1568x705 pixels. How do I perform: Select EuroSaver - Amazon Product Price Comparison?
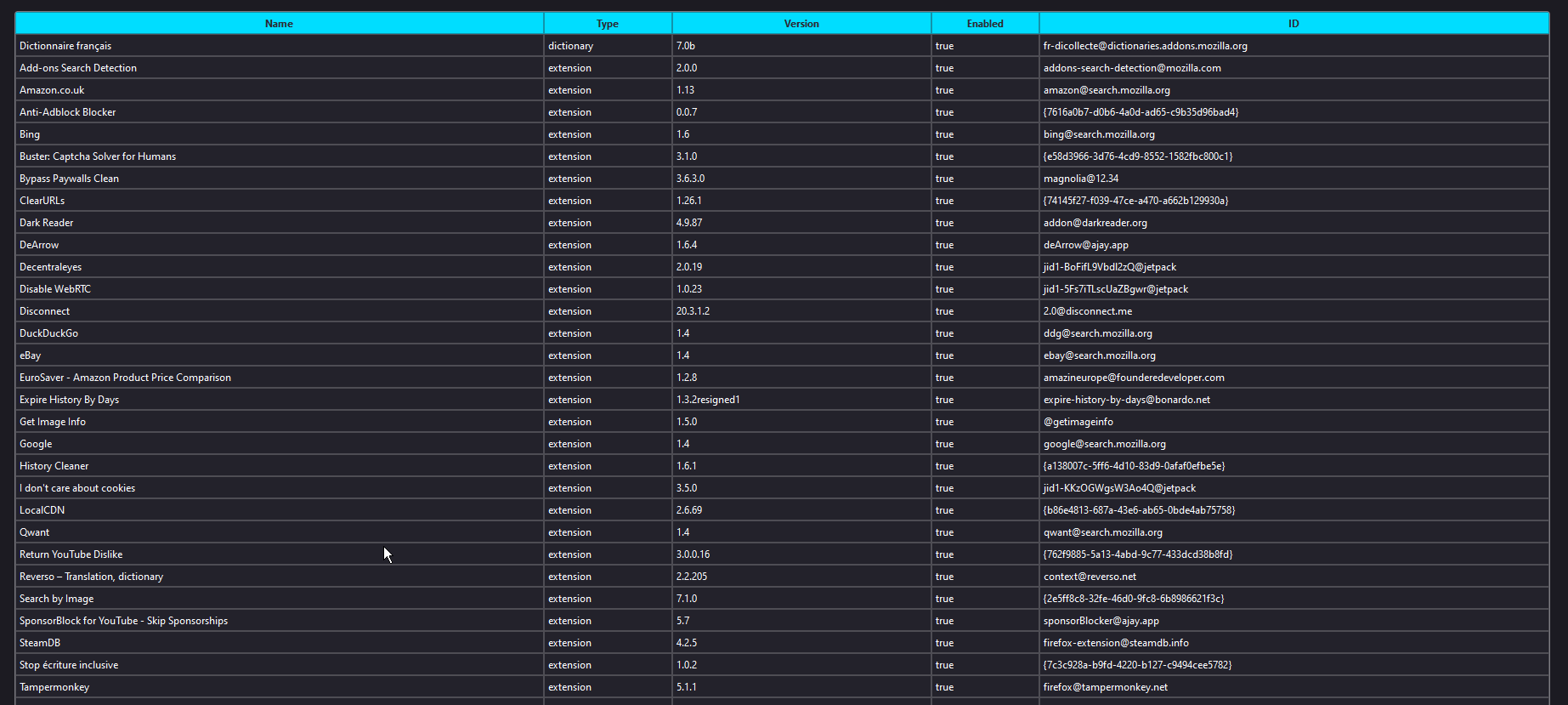click(x=279, y=378)
